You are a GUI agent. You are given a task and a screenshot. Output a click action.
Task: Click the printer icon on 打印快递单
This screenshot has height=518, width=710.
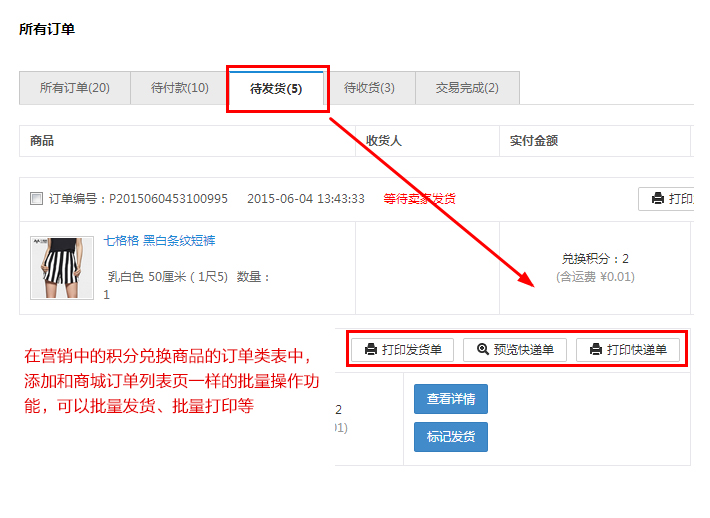tap(596, 350)
